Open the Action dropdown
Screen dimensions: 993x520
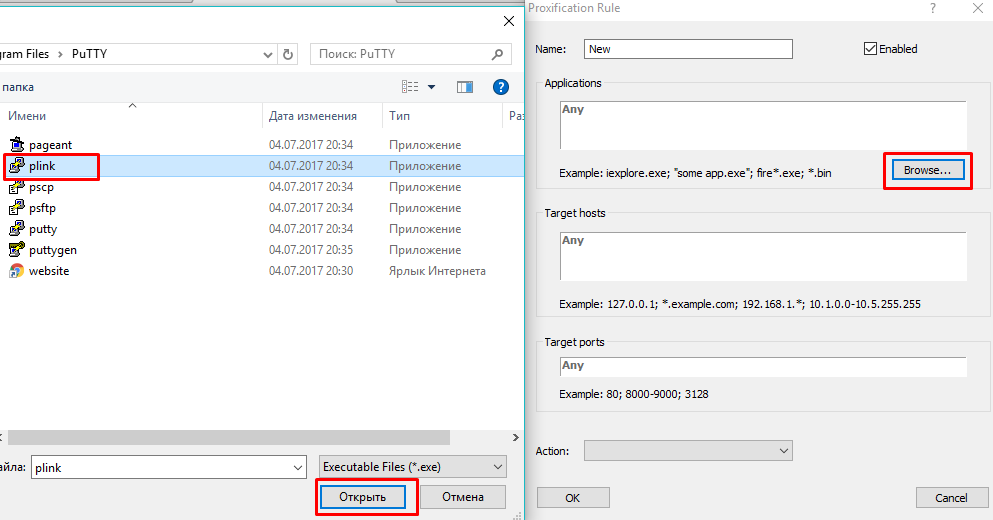pos(688,451)
